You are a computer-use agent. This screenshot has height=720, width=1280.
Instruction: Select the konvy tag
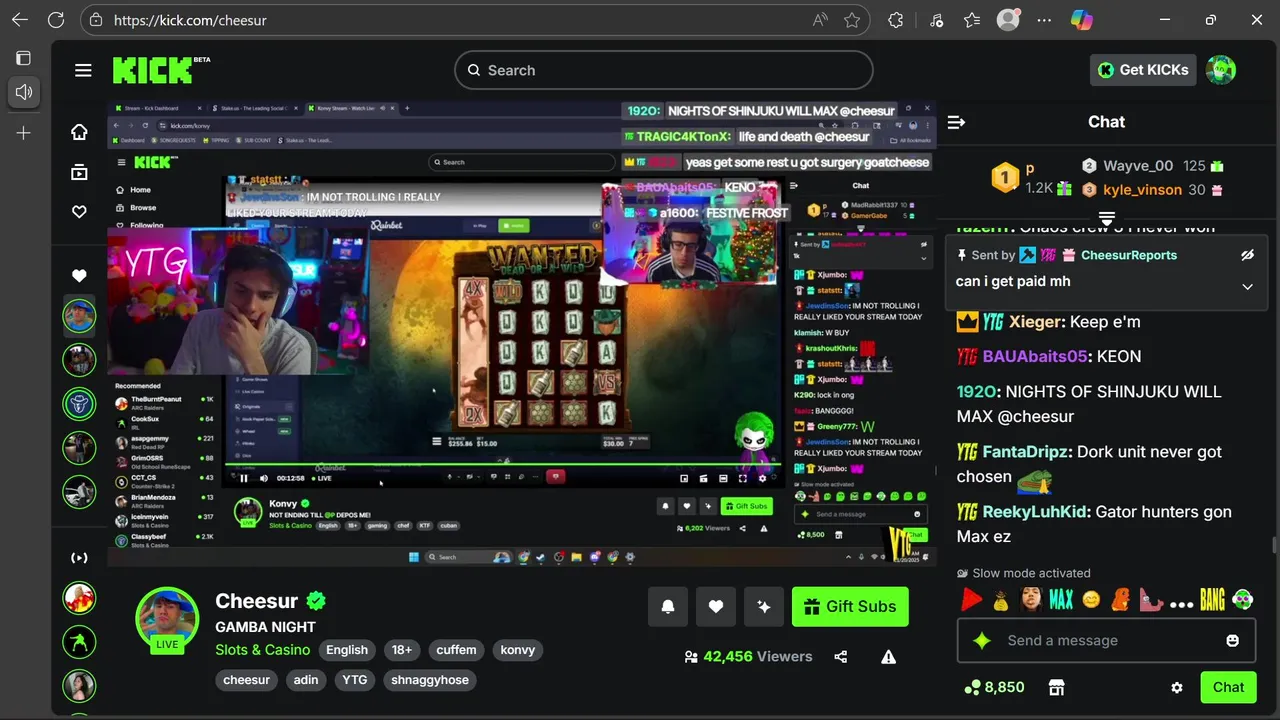[x=518, y=650]
